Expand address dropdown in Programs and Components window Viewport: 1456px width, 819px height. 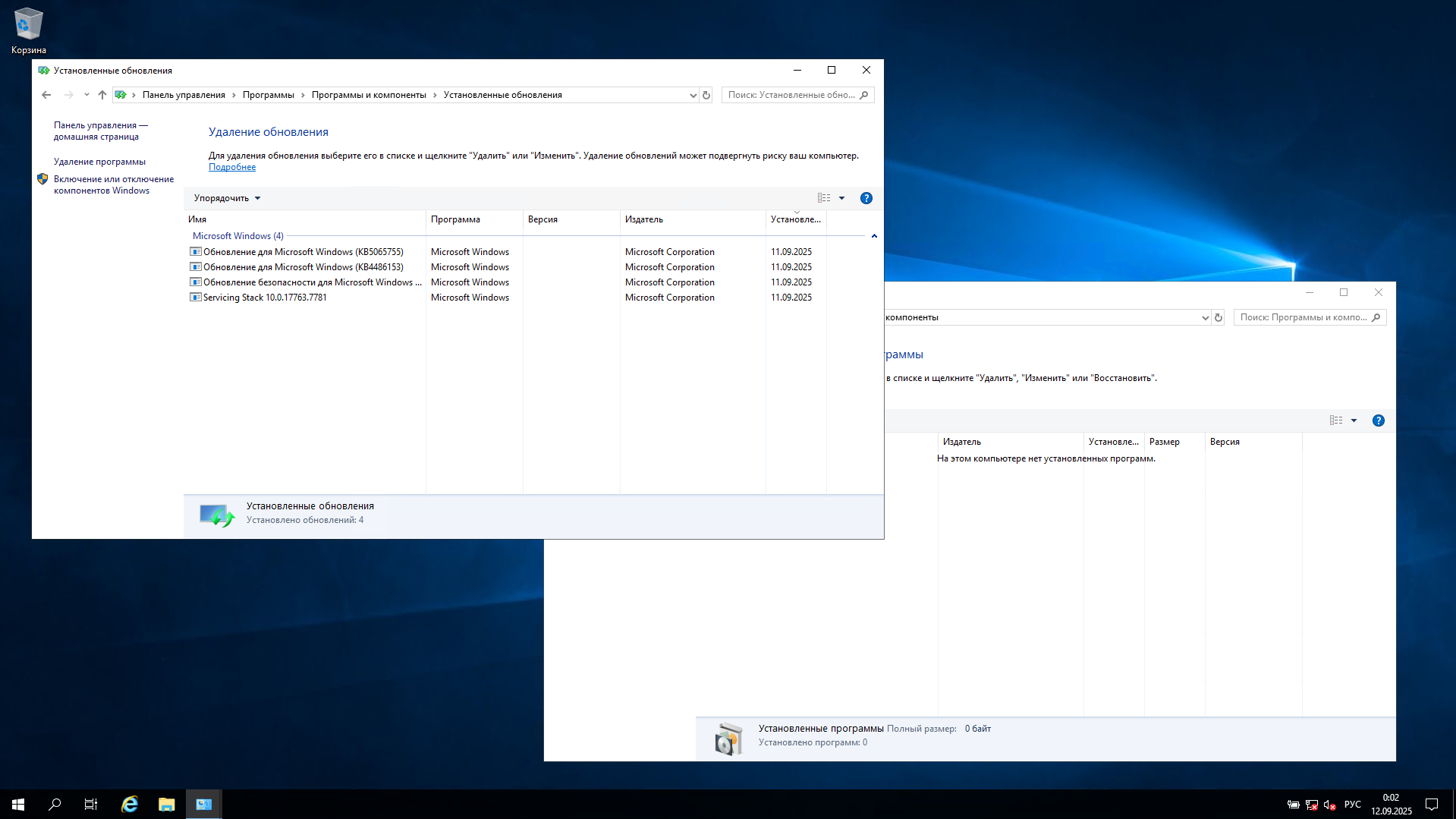[1205, 317]
